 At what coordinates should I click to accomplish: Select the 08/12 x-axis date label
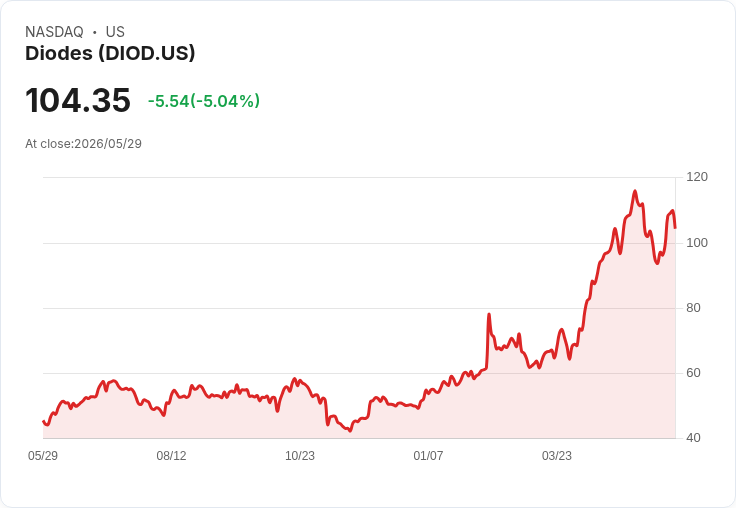171,455
